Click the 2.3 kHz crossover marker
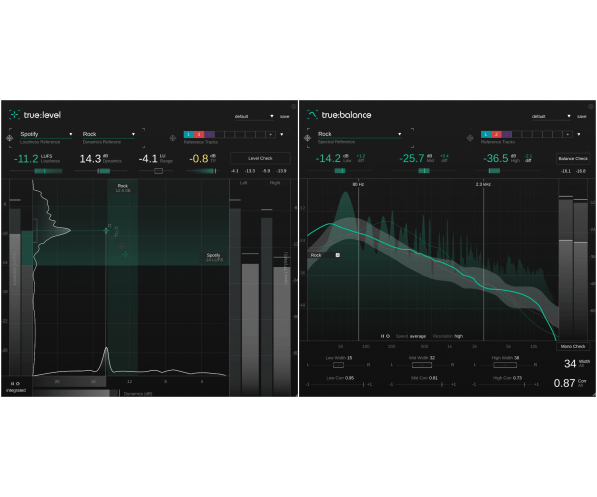597x497 pixels. (483, 184)
